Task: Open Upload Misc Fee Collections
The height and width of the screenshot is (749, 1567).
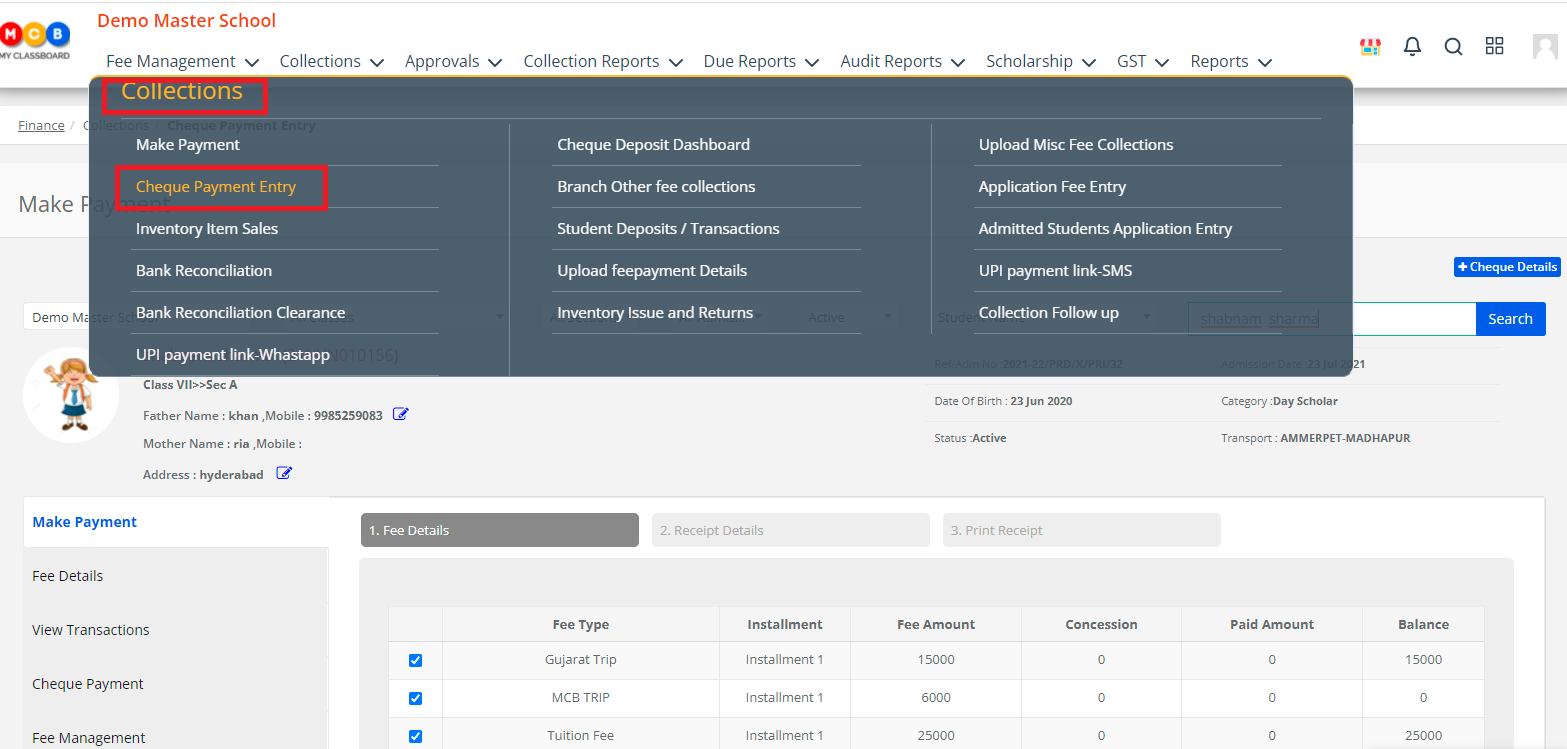Action: [x=1076, y=145]
